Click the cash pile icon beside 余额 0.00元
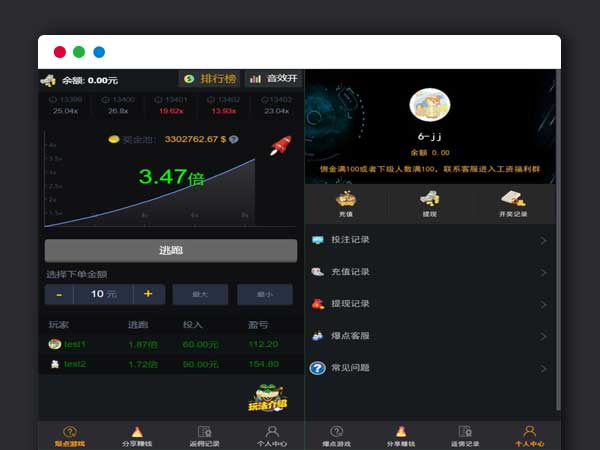This screenshot has height=450, width=600. pyautogui.click(x=48, y=80)
